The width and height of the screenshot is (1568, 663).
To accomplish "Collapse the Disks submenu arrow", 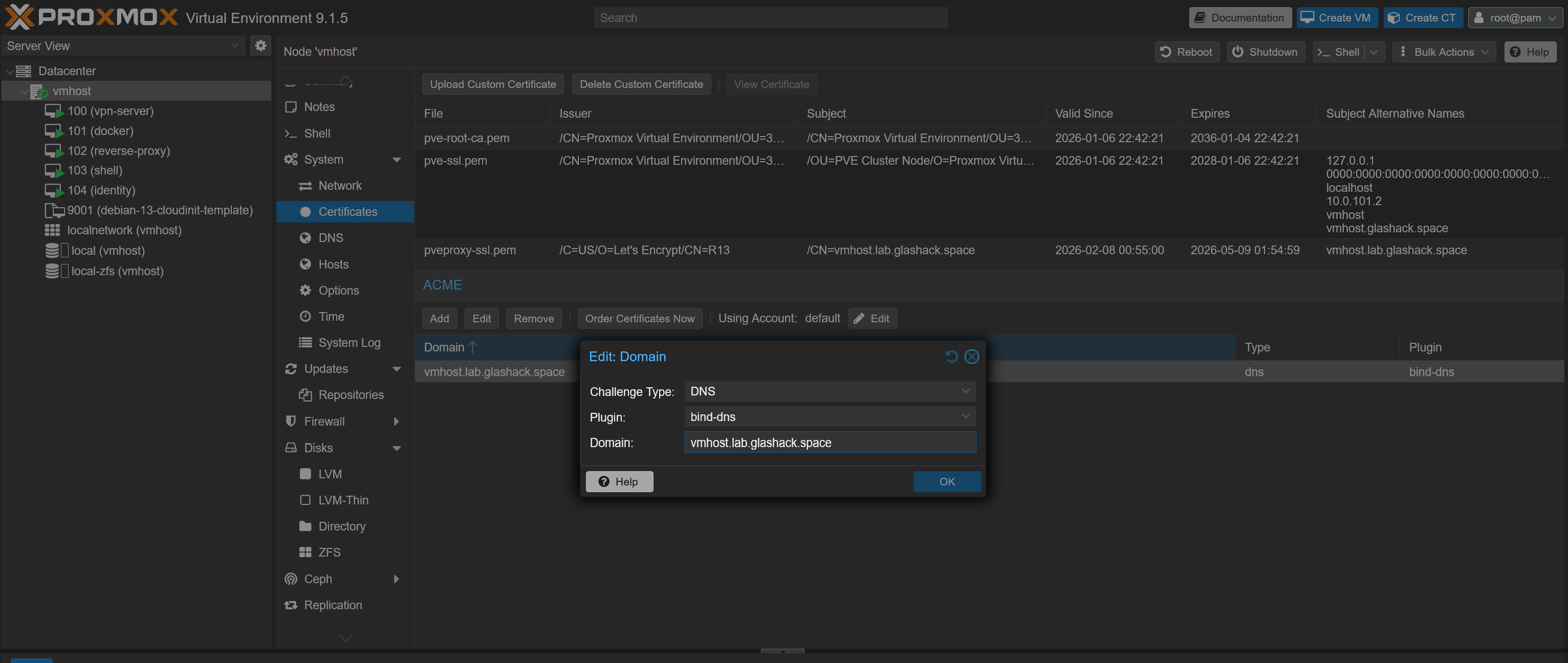I will click(x=396, y=448).
